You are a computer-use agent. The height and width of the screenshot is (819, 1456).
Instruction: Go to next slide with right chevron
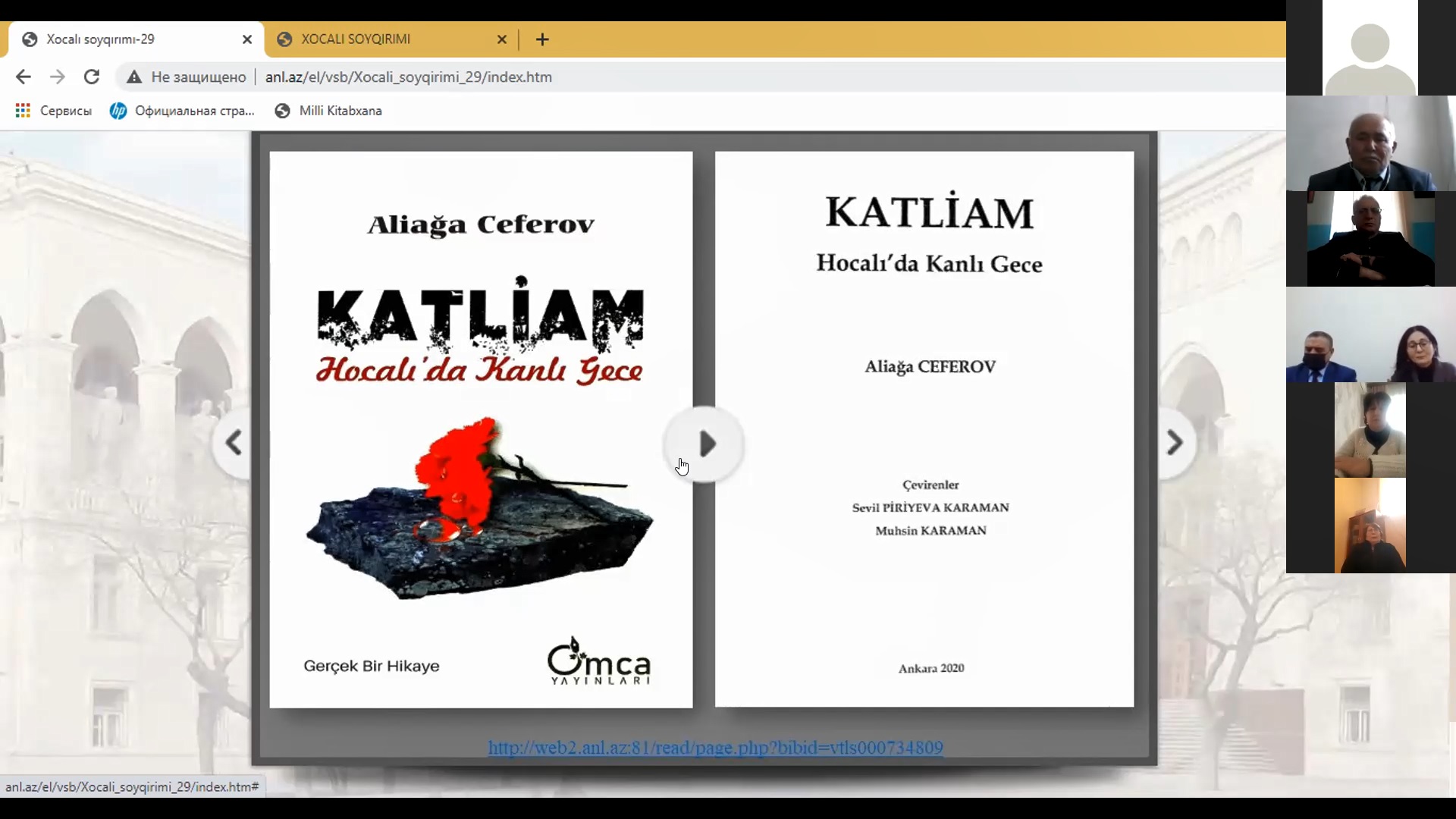click(1174, 443)
